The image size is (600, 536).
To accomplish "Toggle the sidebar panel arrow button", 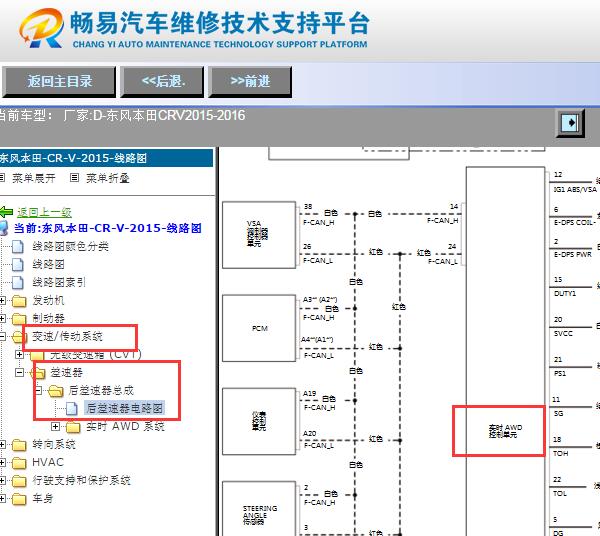I will pos(570,123).
